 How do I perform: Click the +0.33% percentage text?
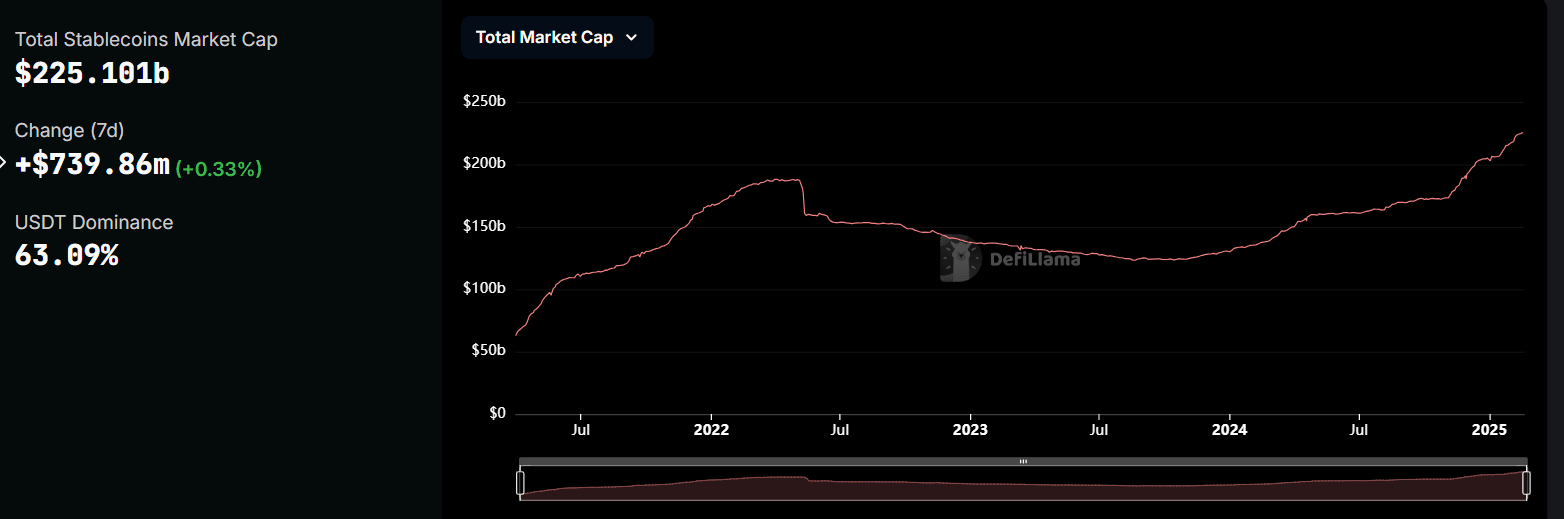[x=219, y=169]
